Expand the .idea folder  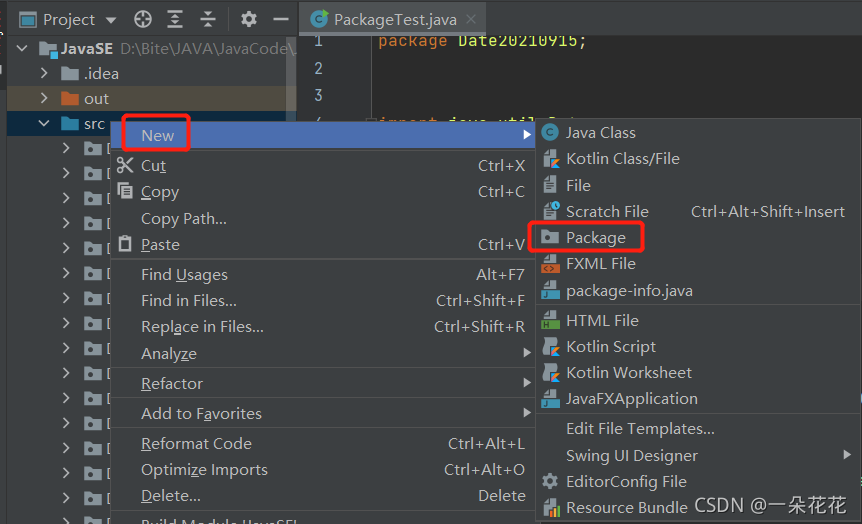point(44,73)
